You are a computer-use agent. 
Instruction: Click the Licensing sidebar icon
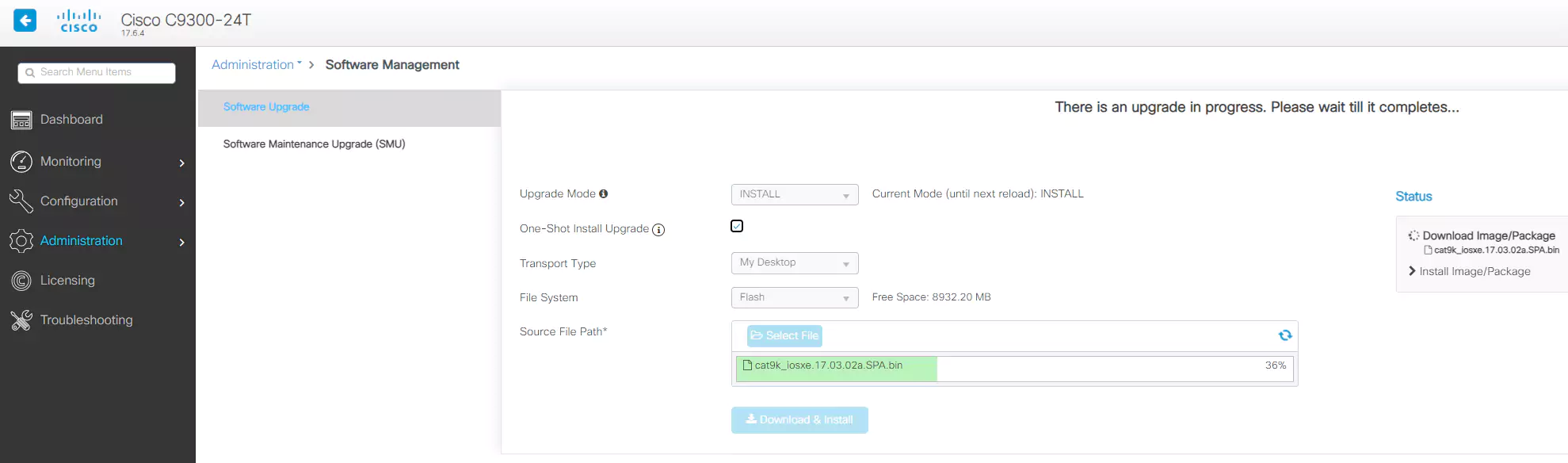21,281
